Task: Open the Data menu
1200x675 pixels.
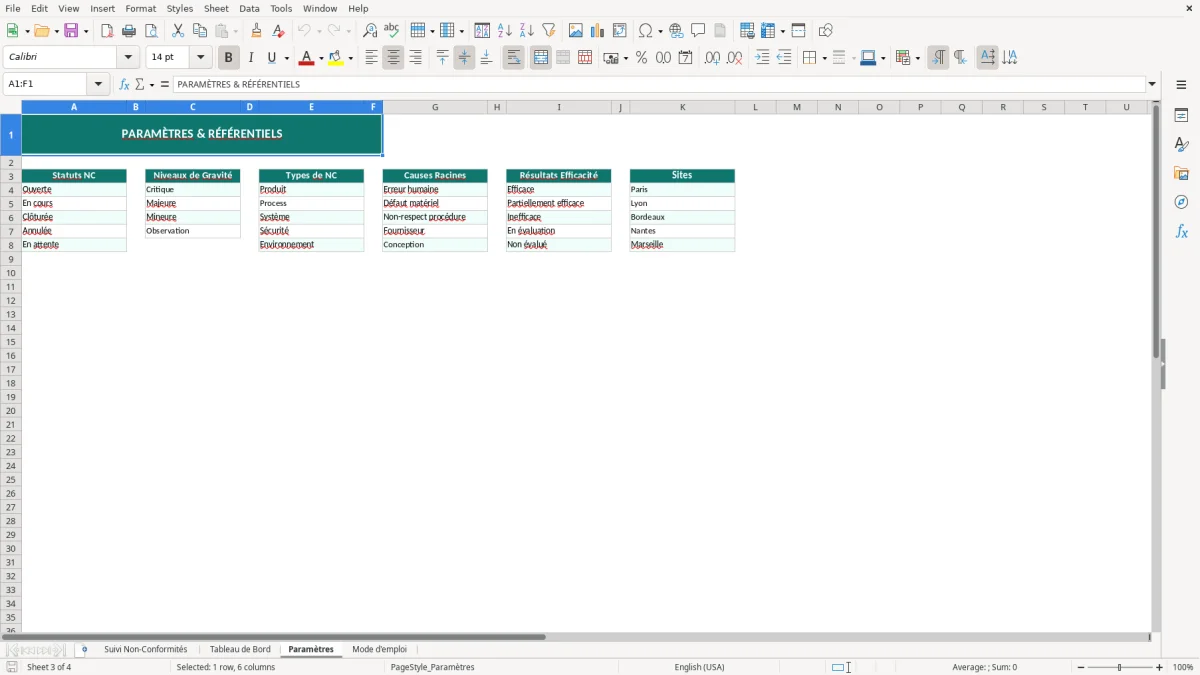Action: (249, 8)
